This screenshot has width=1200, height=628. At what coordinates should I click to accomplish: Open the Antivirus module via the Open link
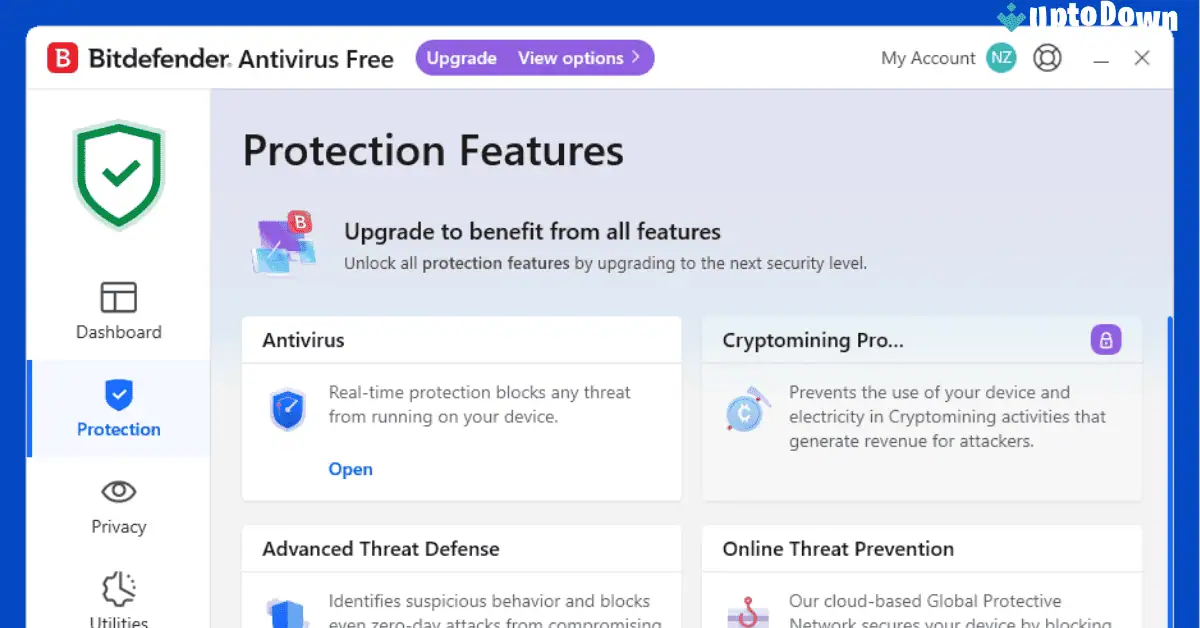(x=350, y=469)
